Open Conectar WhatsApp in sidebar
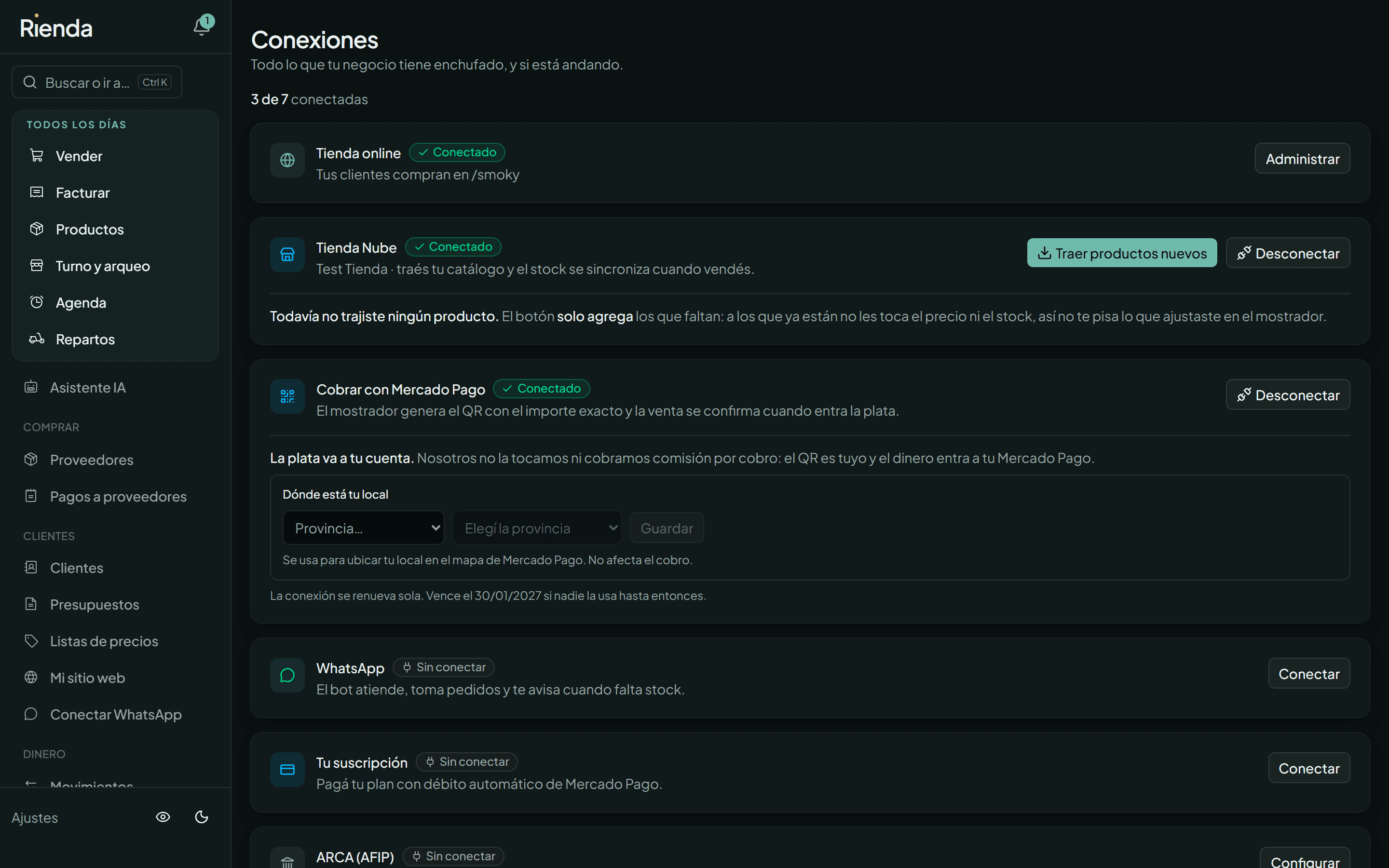The image size is (1389, 868). pyautogui.click(x=115, y=715)
